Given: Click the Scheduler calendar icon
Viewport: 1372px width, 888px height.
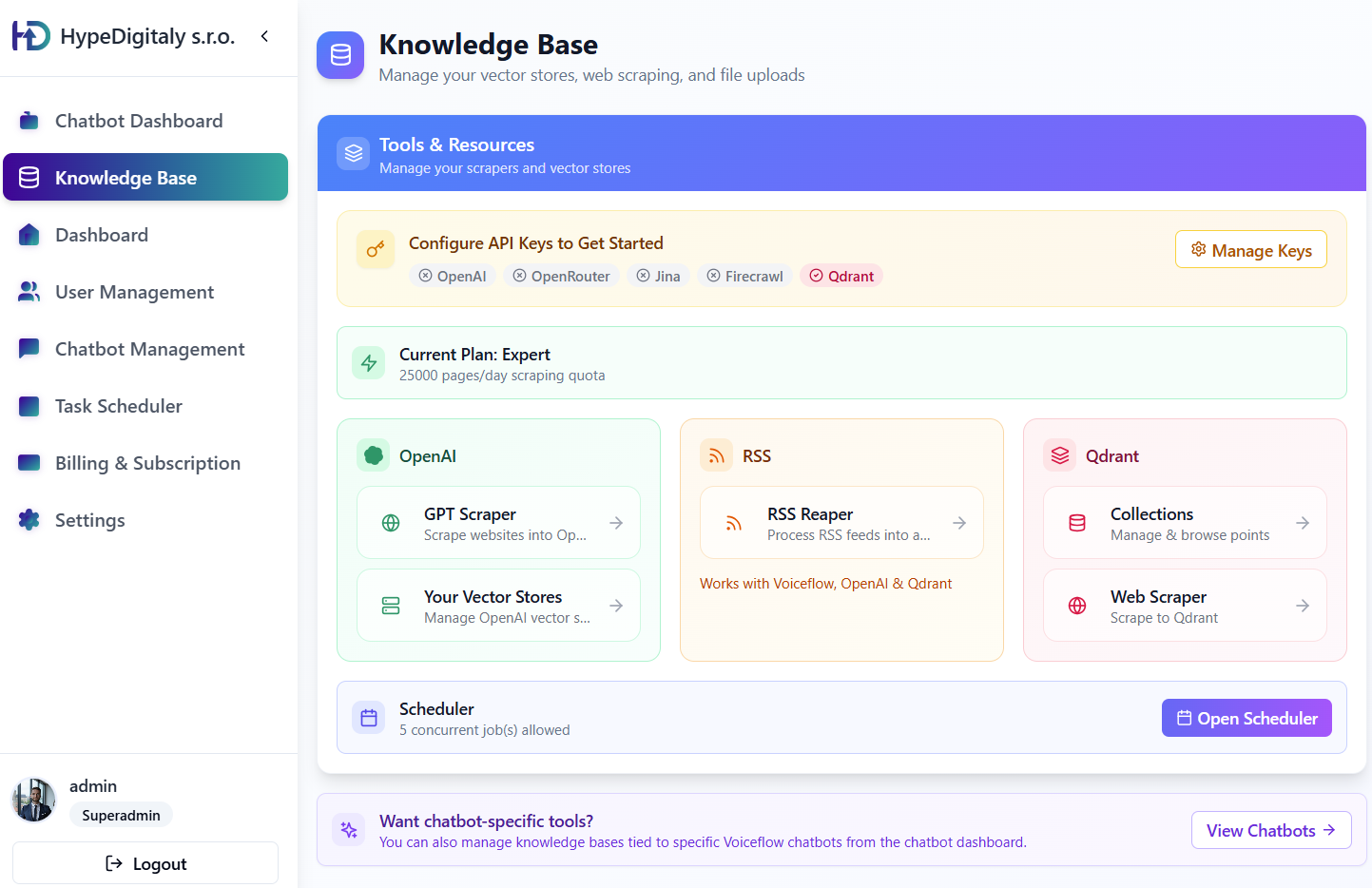Looking at the screenshot, I should click(368, 718).
